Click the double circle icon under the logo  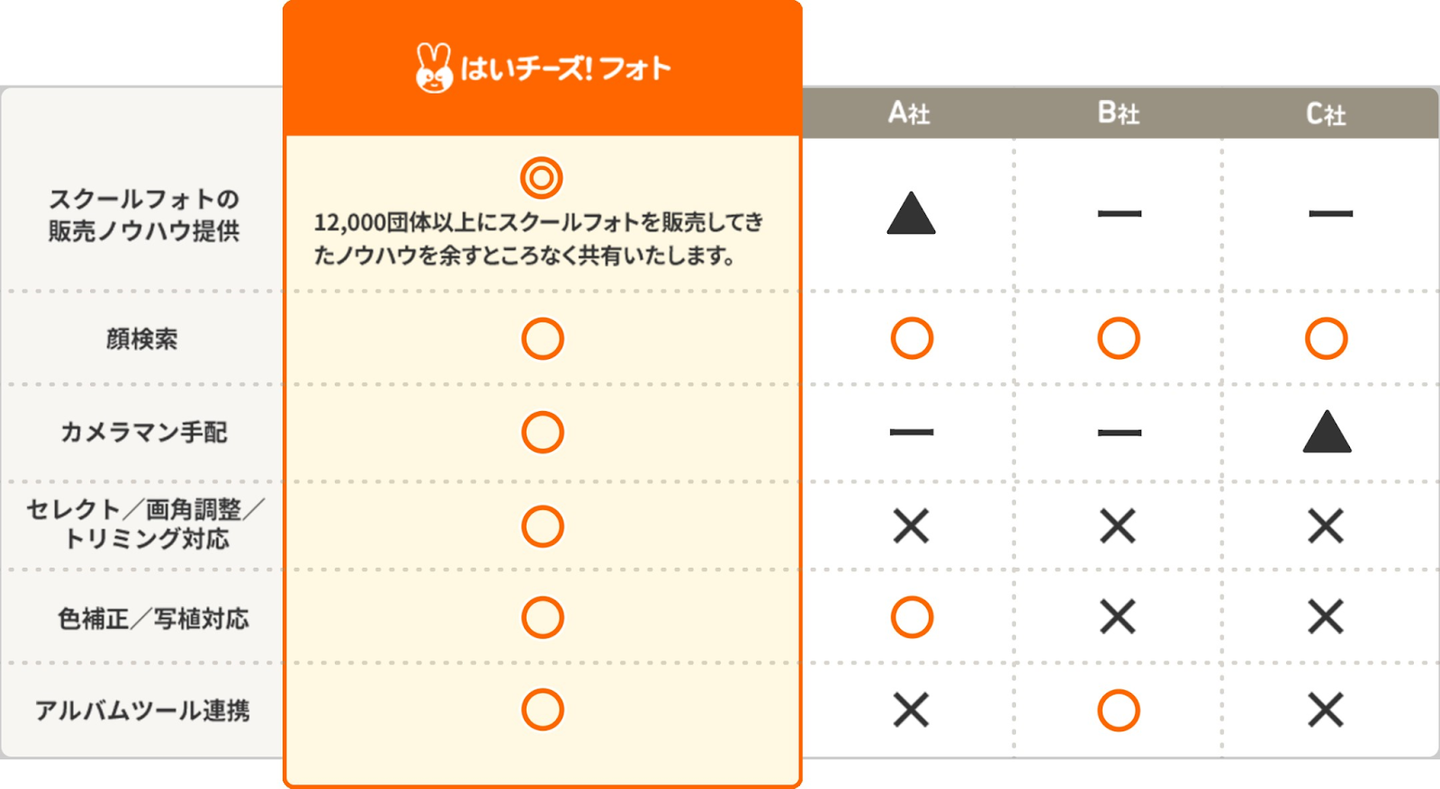(542, 179)
